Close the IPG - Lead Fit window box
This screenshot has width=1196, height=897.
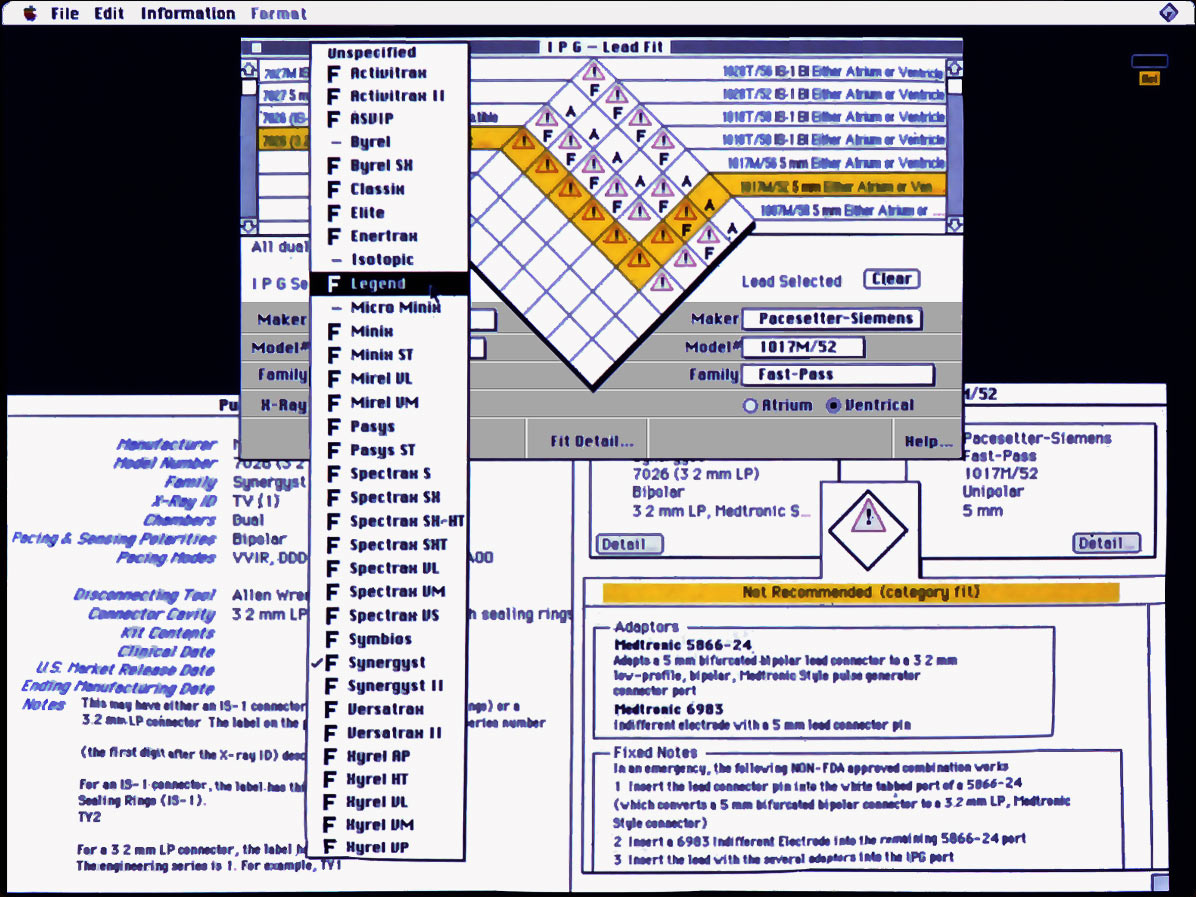[x=256, y=47]
